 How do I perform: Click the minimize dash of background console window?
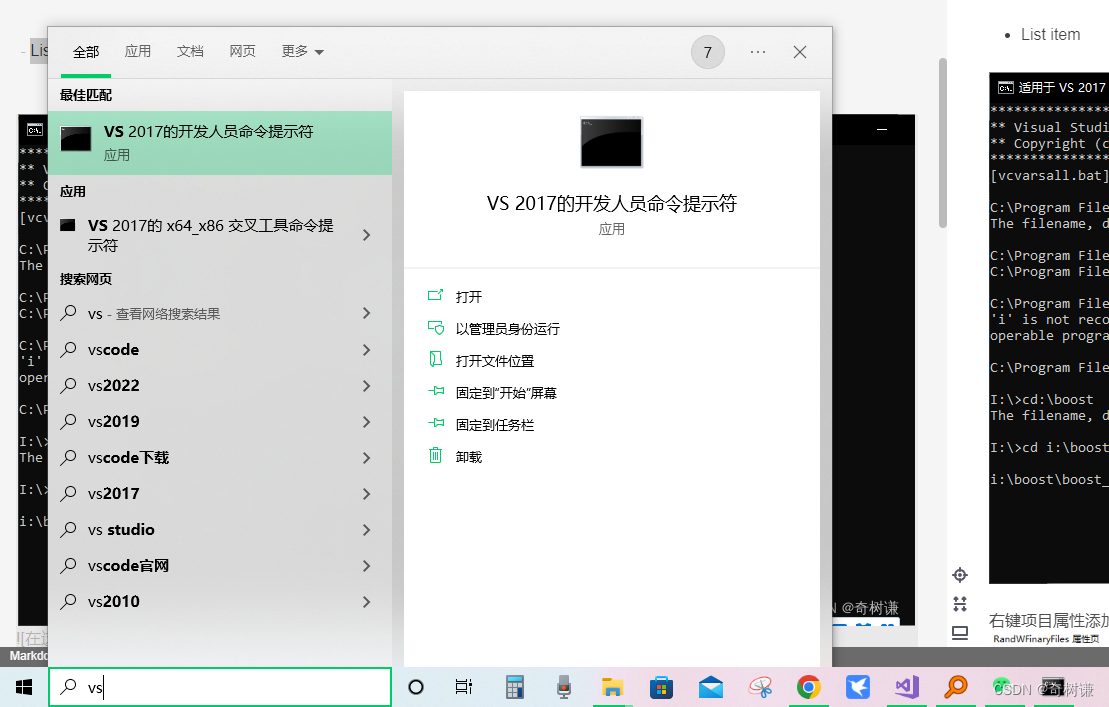tap(882, 129)
